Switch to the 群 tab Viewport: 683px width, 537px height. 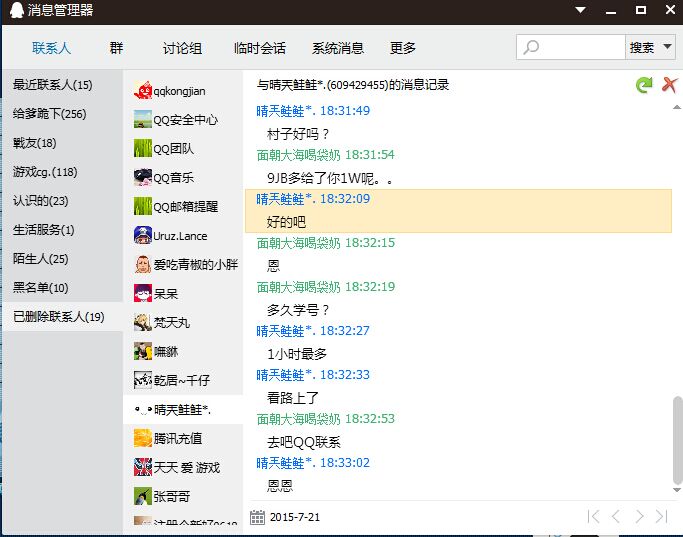116,48
